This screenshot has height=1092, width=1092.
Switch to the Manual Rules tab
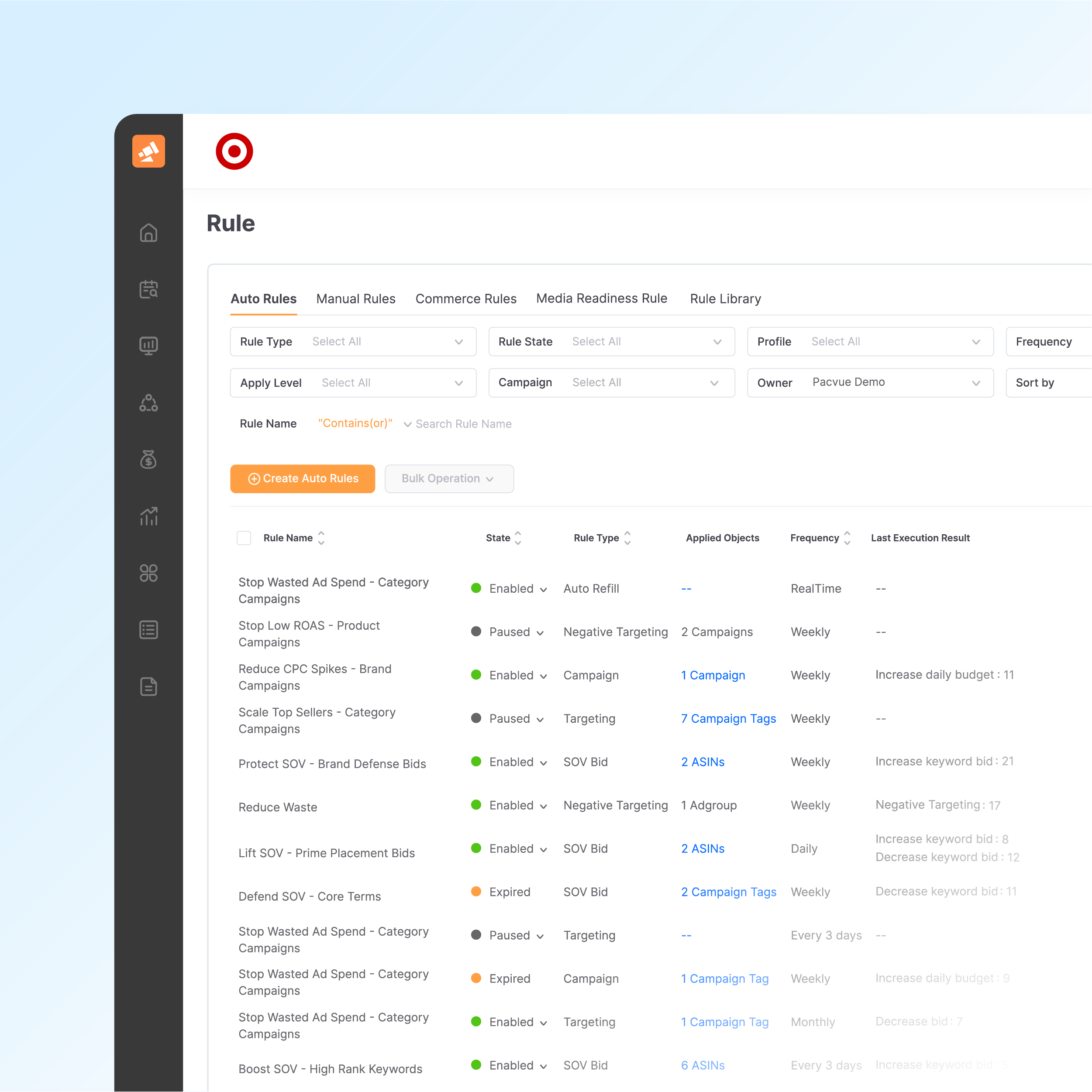(356, 299)
